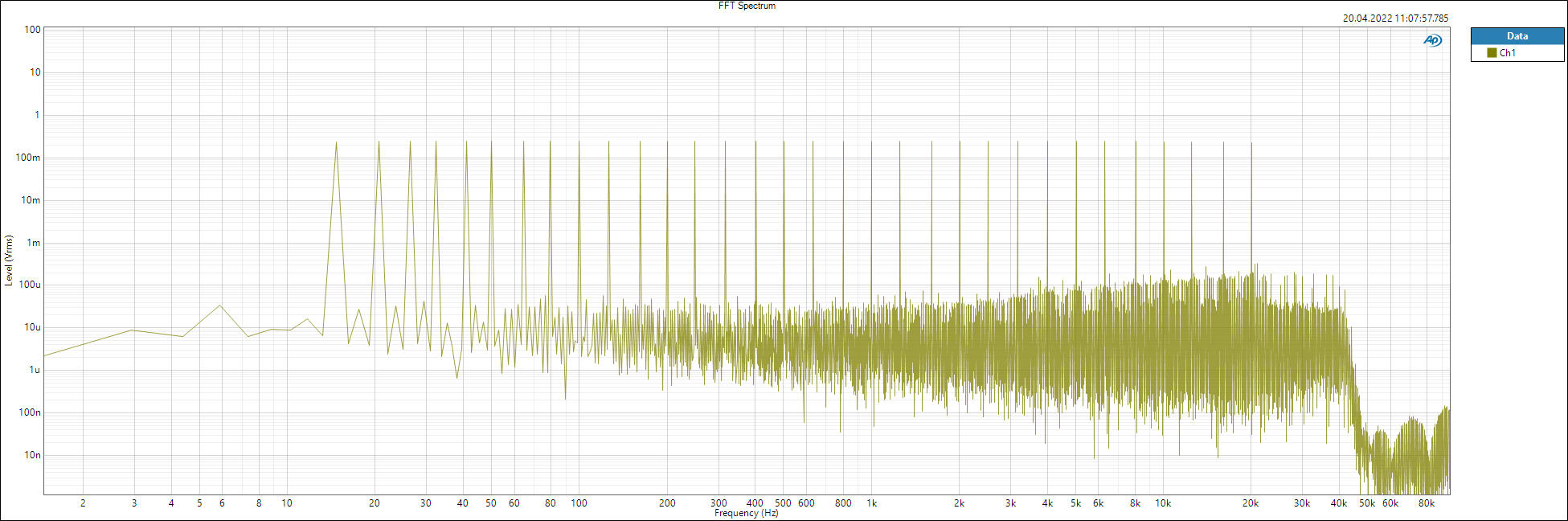Click the Data legend header
The height and width of the screenshot is (521, 1568).
click(x=1517, y=36)
